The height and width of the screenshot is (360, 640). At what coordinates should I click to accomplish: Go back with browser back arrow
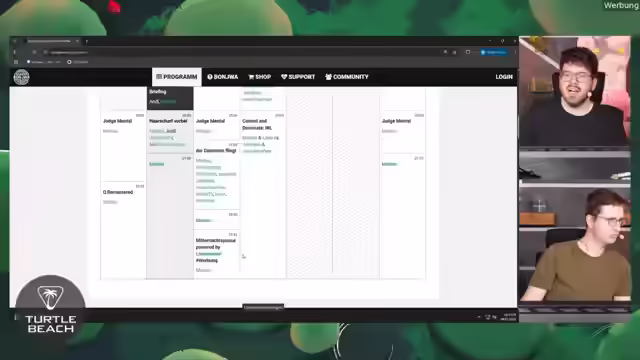pos(15,52)
